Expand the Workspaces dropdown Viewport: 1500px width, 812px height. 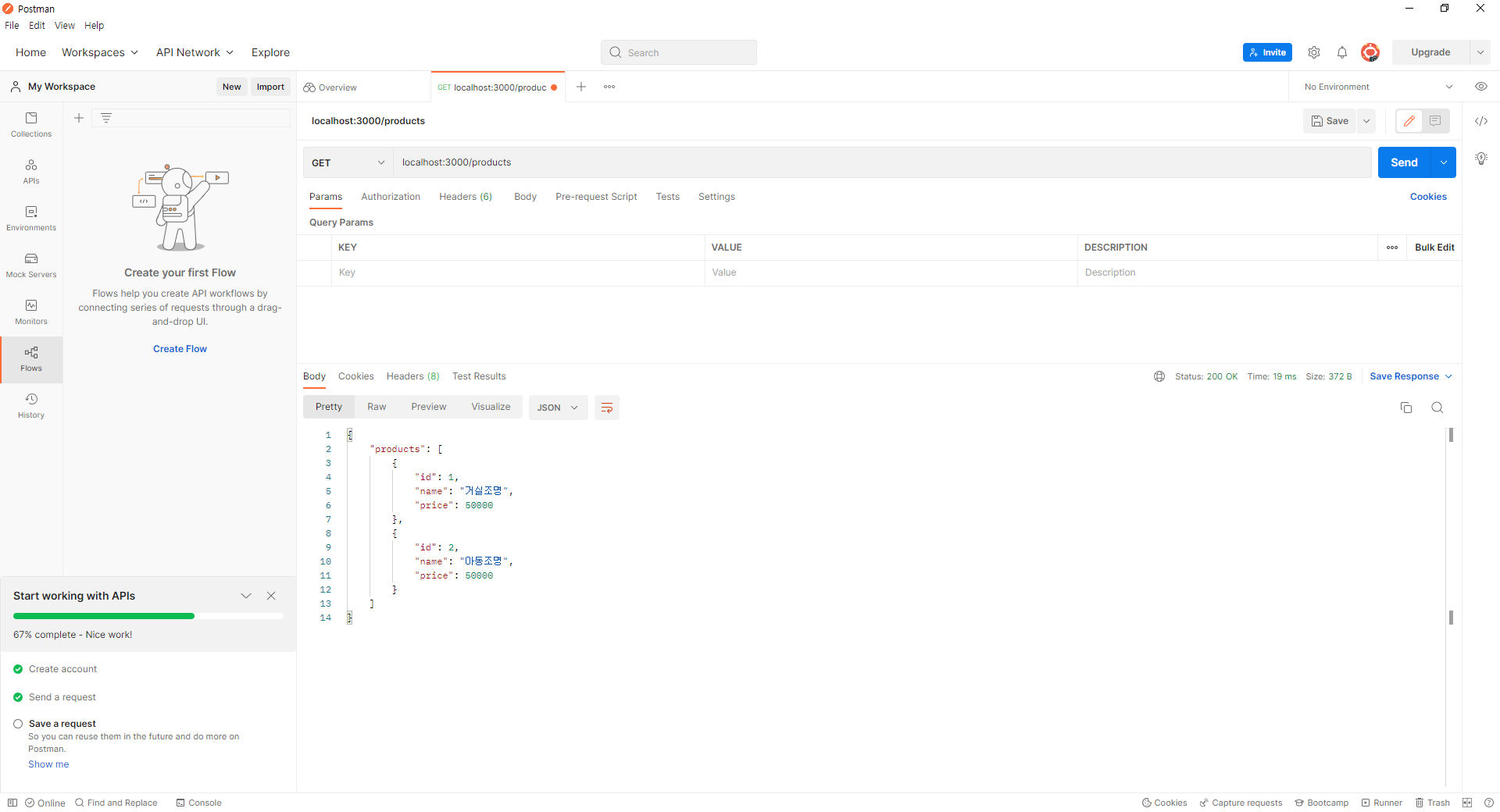[x=100, y=52]
